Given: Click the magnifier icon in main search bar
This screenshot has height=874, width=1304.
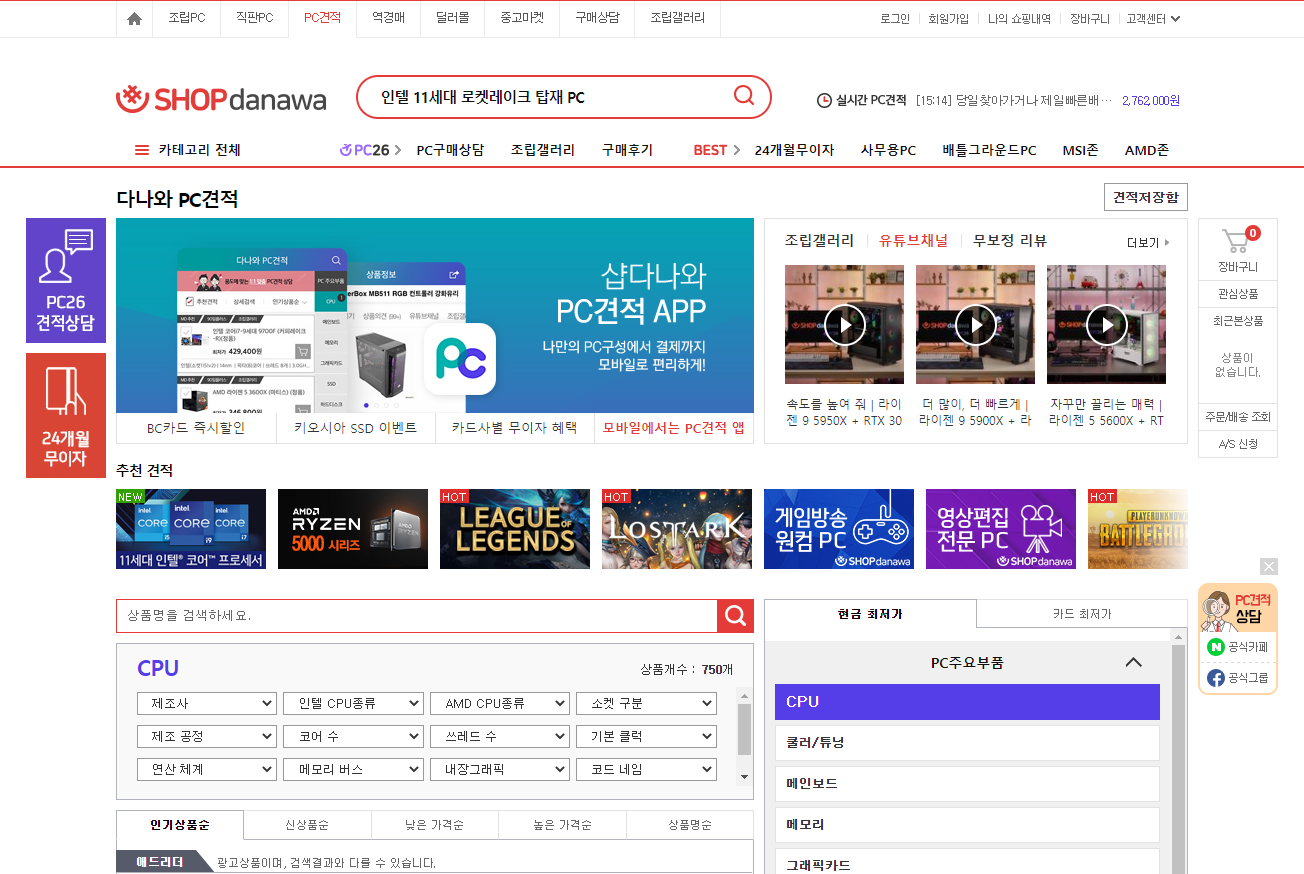Looking at the screenshot, I should point(744,96).
